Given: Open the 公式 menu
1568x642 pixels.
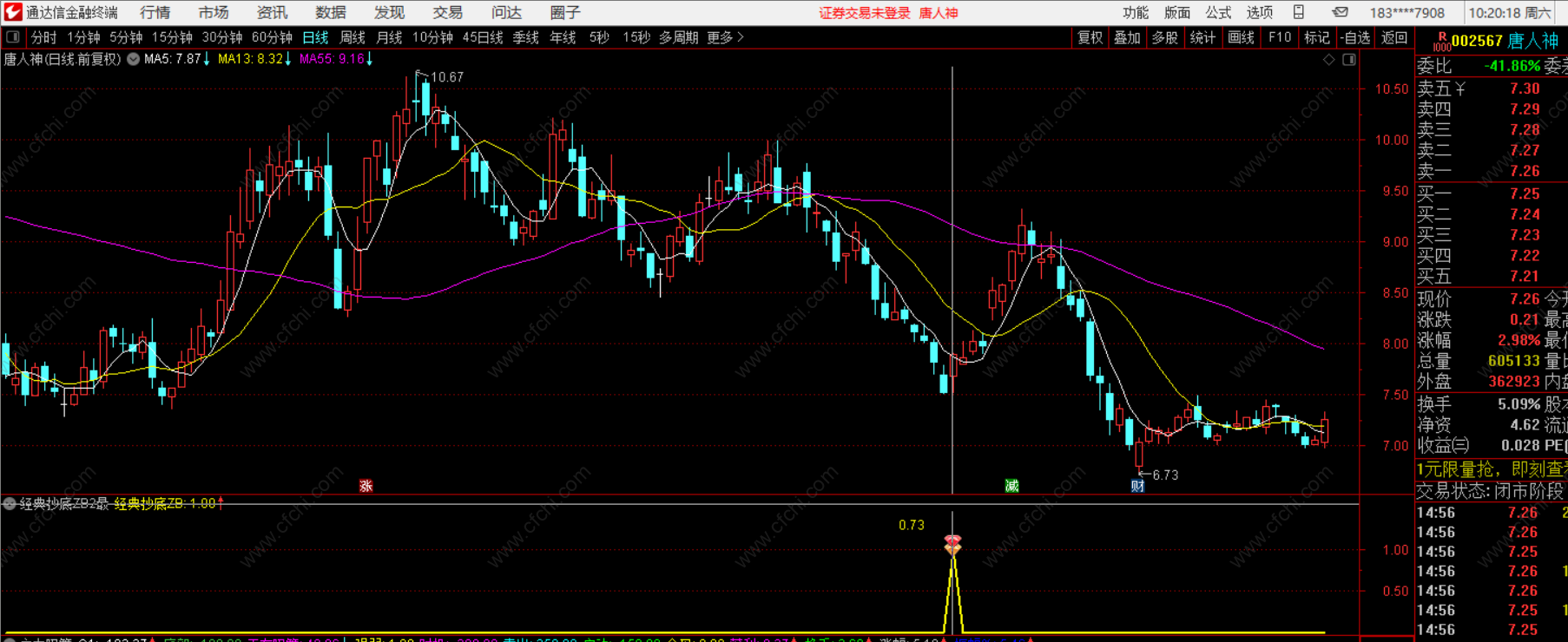Looking at the screenshot, I should pyautogui.click(x=1218, y=12).
